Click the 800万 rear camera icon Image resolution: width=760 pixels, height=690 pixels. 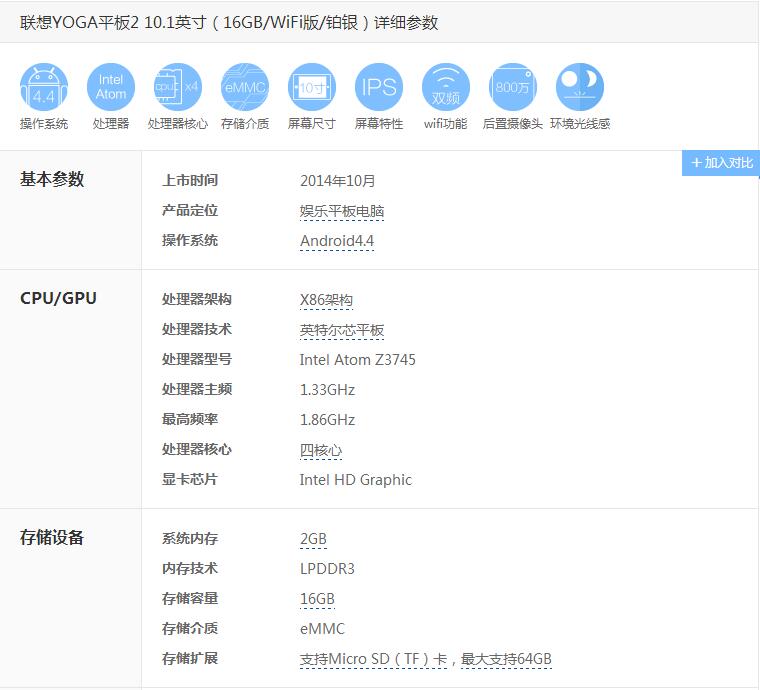513,87
